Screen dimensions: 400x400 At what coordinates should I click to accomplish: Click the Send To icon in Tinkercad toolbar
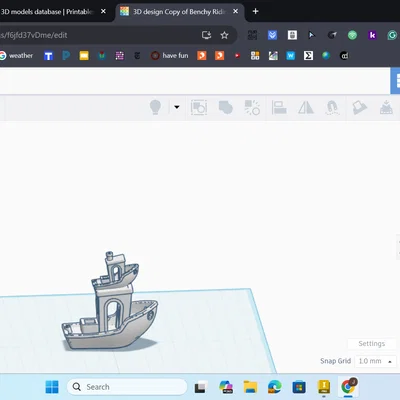tap(359, 107)
